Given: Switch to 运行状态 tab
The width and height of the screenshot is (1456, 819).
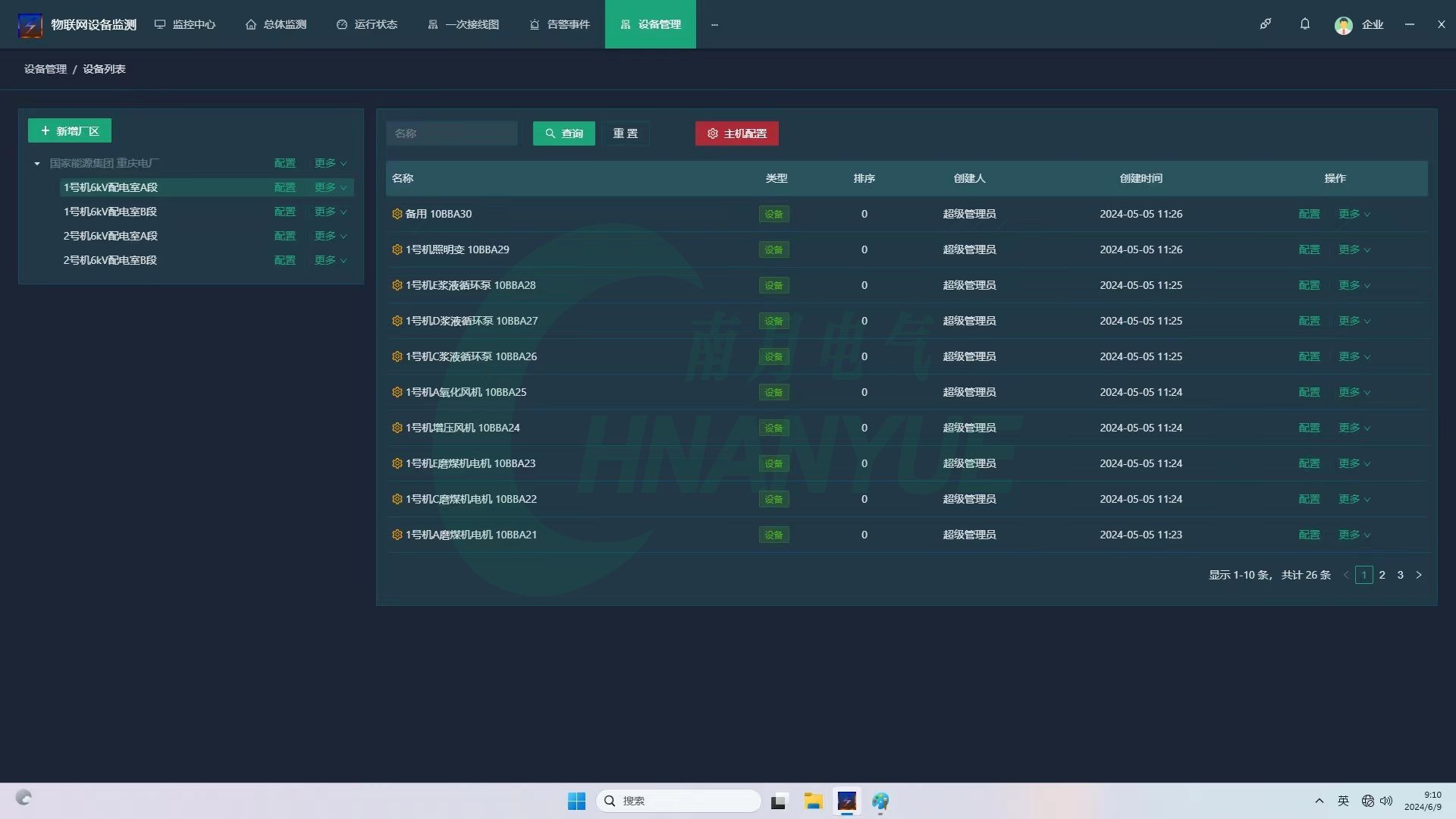Looking at the screenshot, I should point(367,24).
